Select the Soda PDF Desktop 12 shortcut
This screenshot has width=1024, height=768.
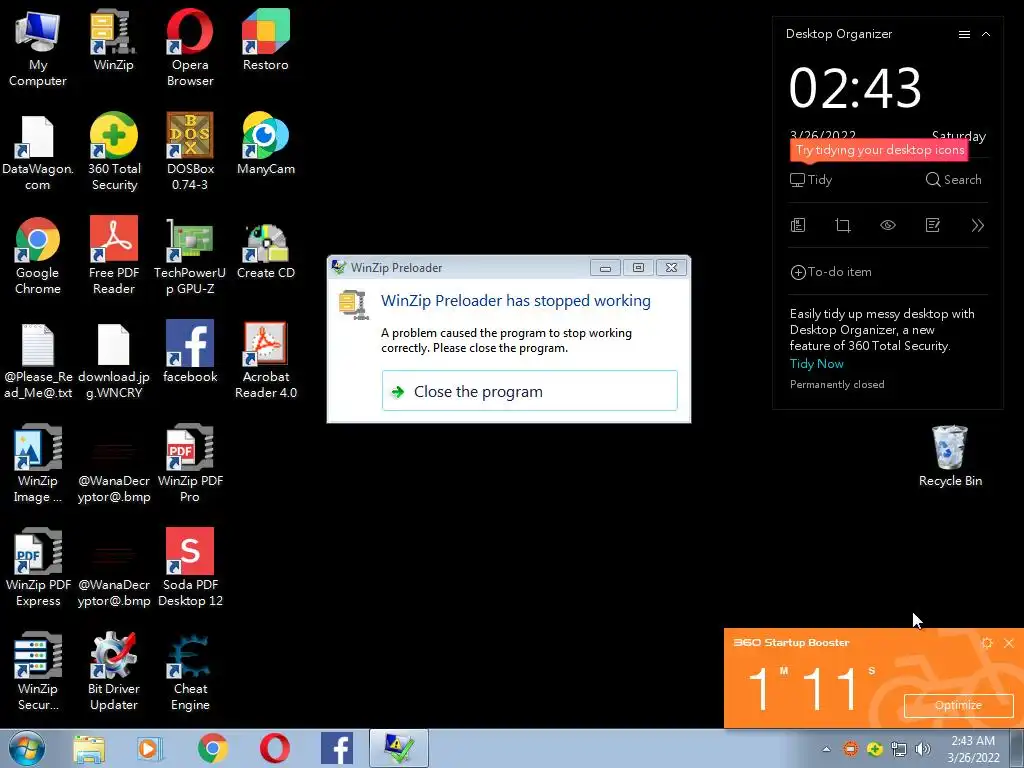coord(190,568)
